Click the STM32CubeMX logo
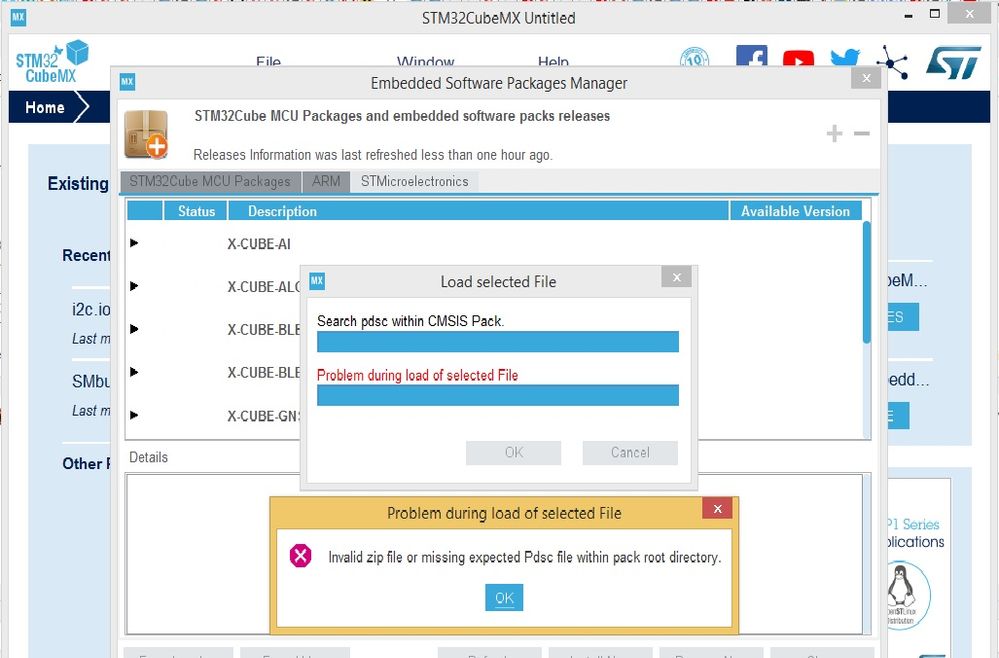Screen dimensions: 999x658 pos(52,61)
